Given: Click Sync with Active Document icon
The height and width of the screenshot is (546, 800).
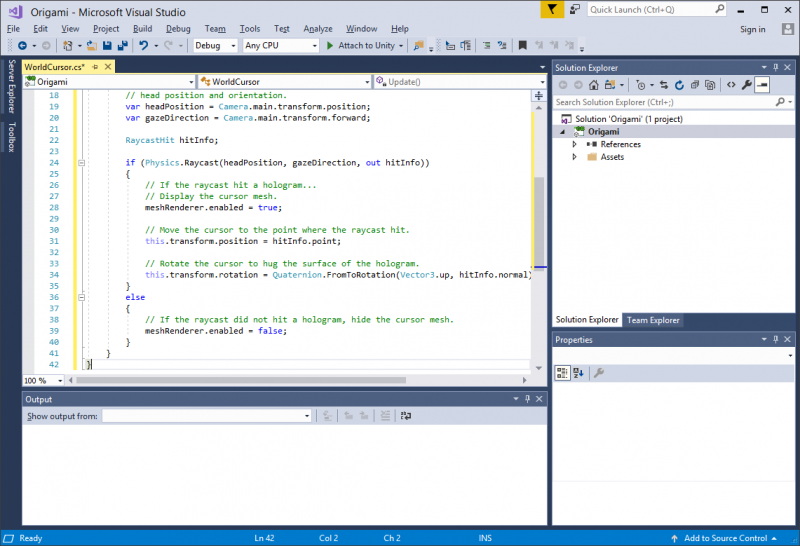Looking at the screenshot, I should click(664, 85).
